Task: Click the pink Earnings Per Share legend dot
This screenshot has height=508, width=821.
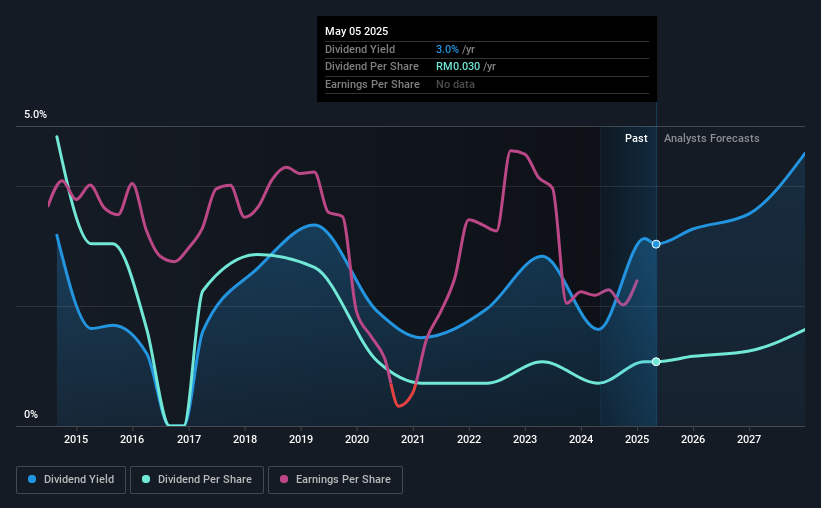Action: tap(284, 479)
